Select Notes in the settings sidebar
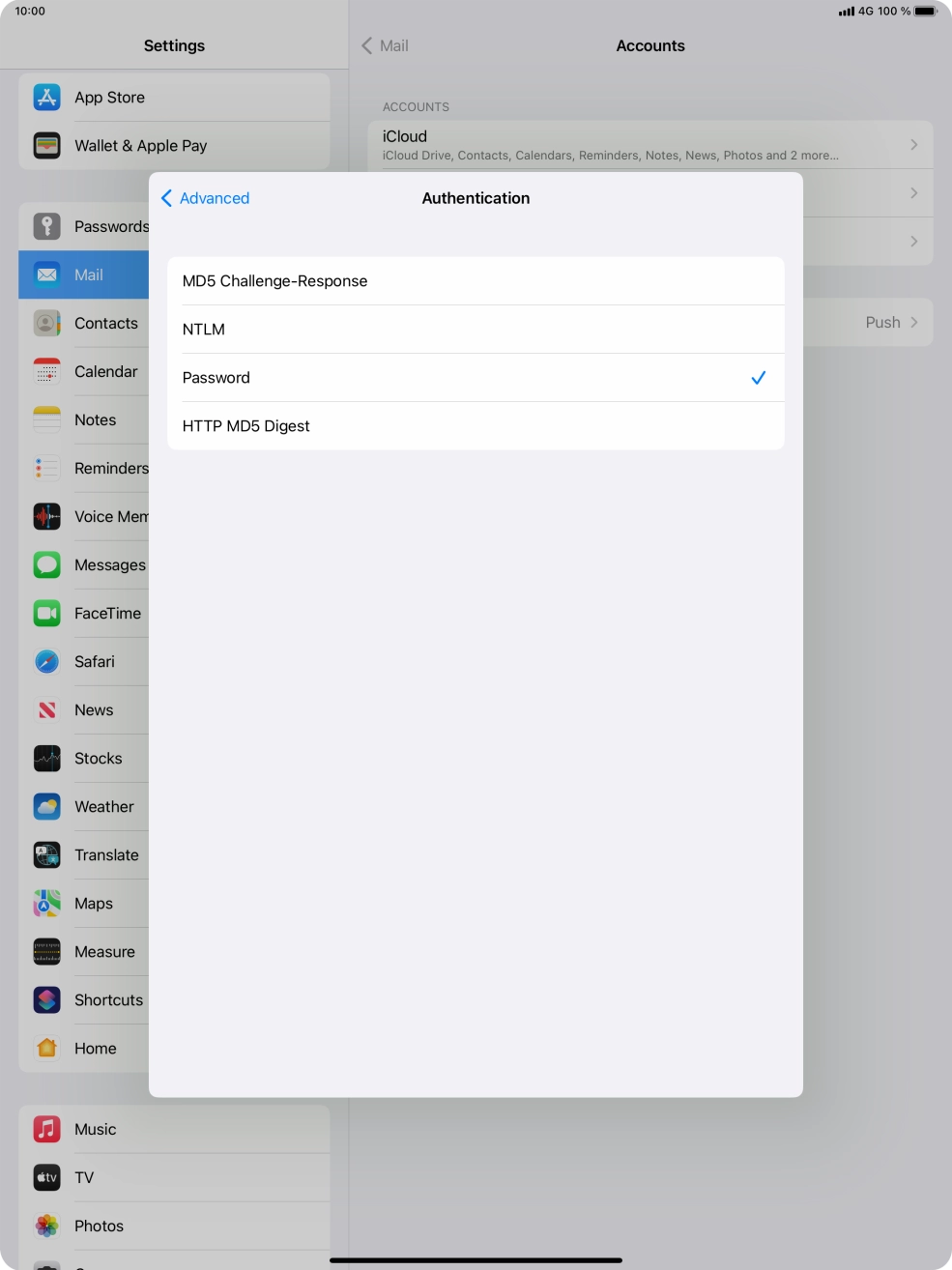Image resolution: width=952 pixels, height=1270 pixels. coord(95,420)
